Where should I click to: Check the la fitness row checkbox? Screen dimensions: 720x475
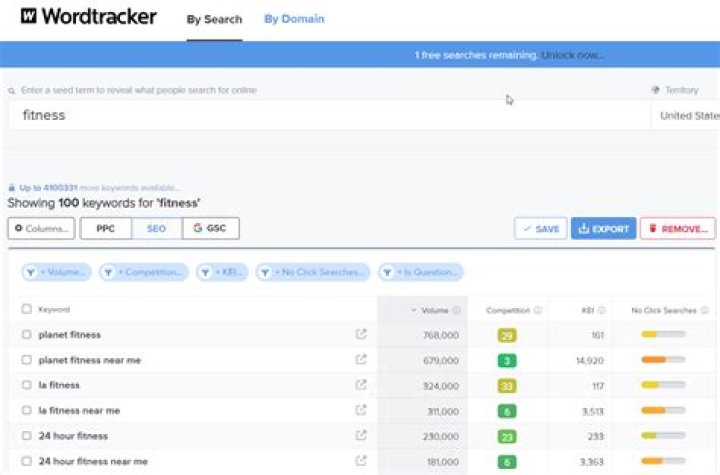click(x=27, y=385)
